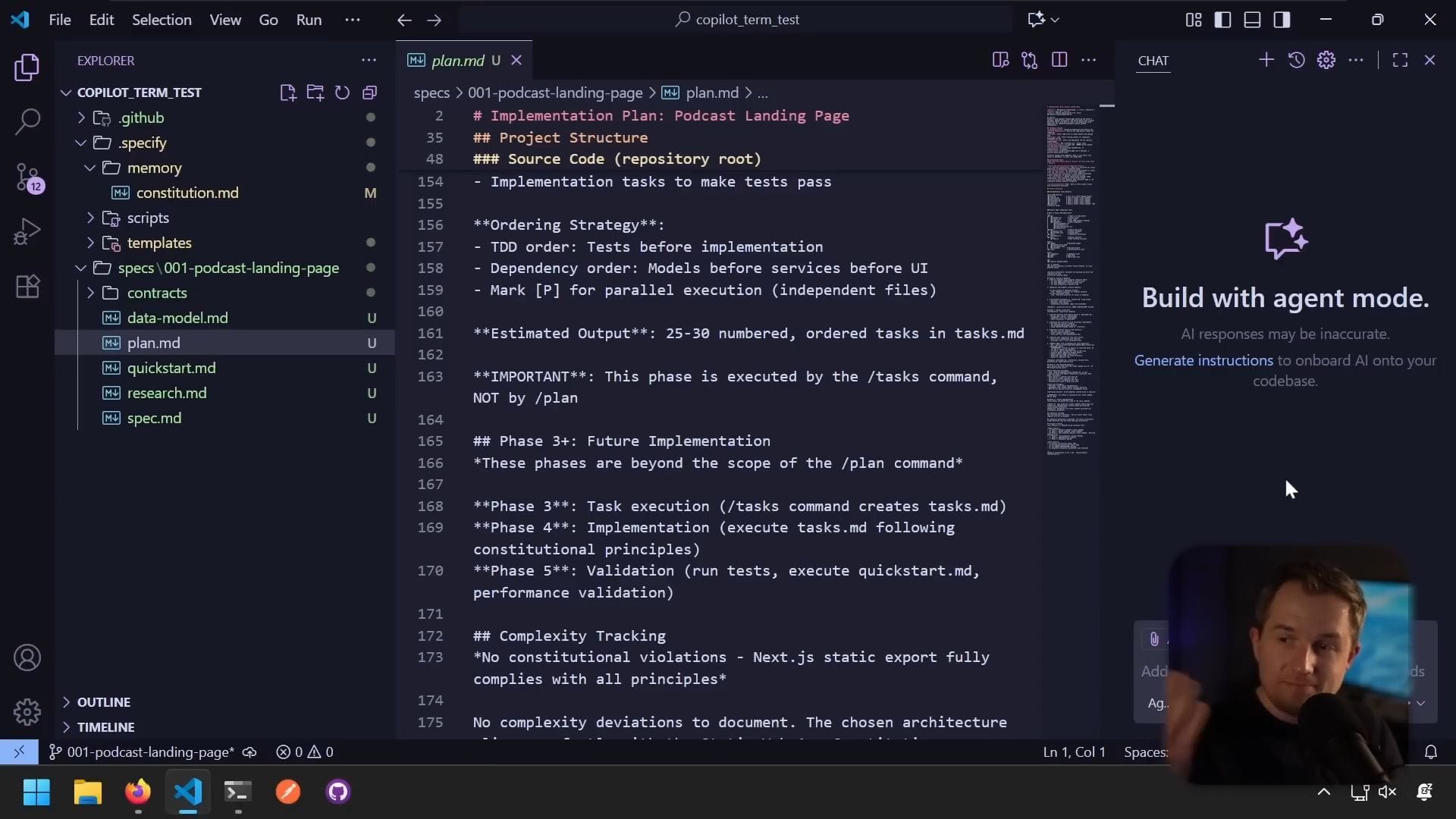Open Run and Debug view
Viewport: 1456px width, 819px height.
[27, 231]
